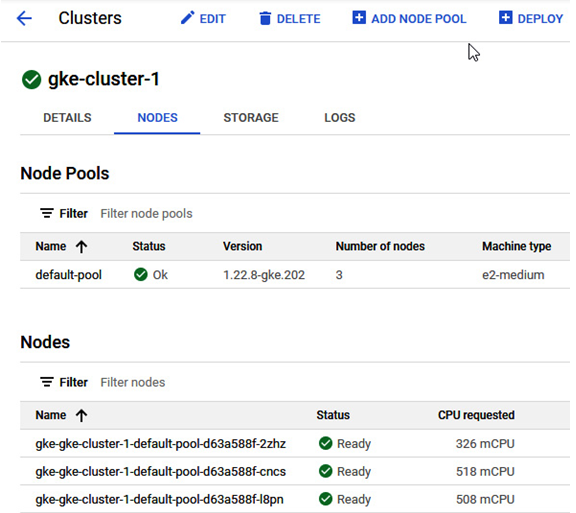
Task: Sort nodes list by Name arrow
Action: pyautogui.click(x=82, y=415)
